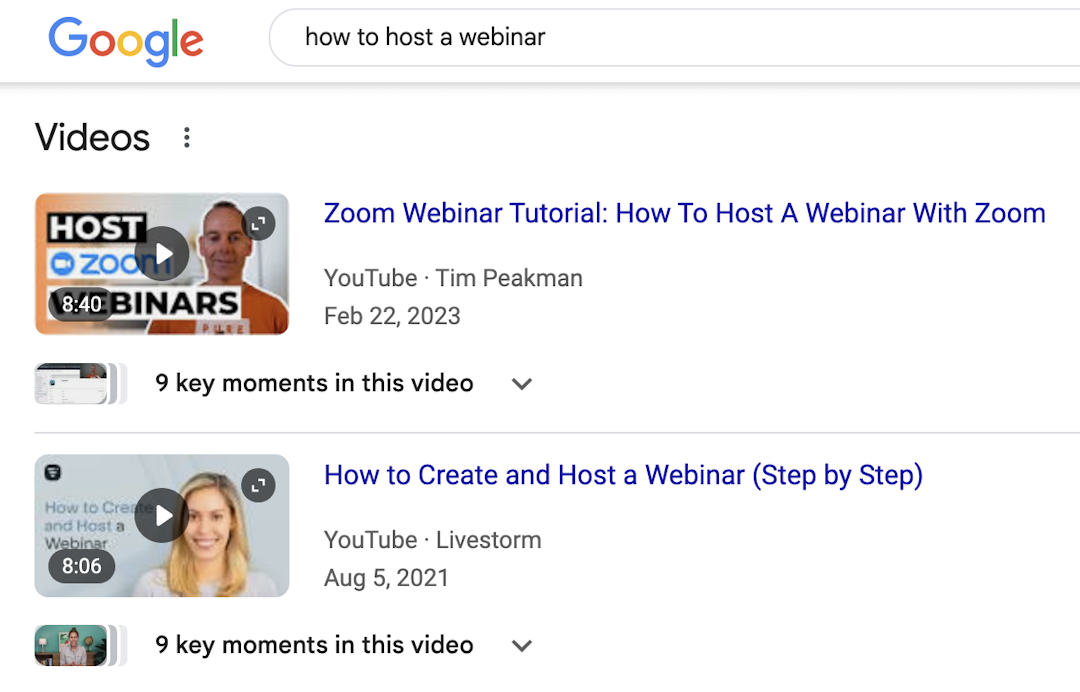Open the three-dot menu beside Videos
Screen dimensions: 1080x692
click(x=187, y=138)
